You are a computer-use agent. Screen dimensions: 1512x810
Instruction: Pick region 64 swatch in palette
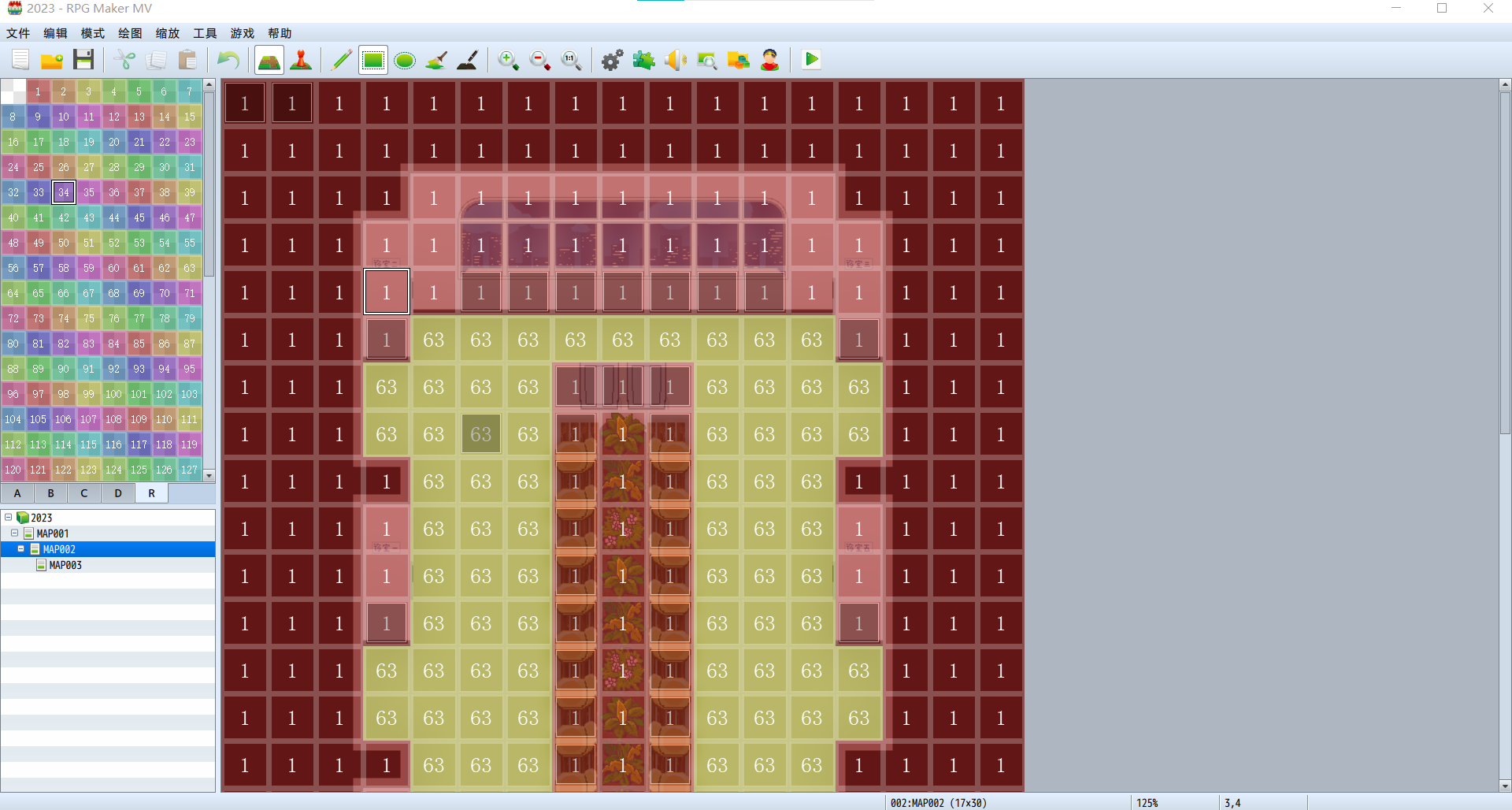click(x=13, y=293)
